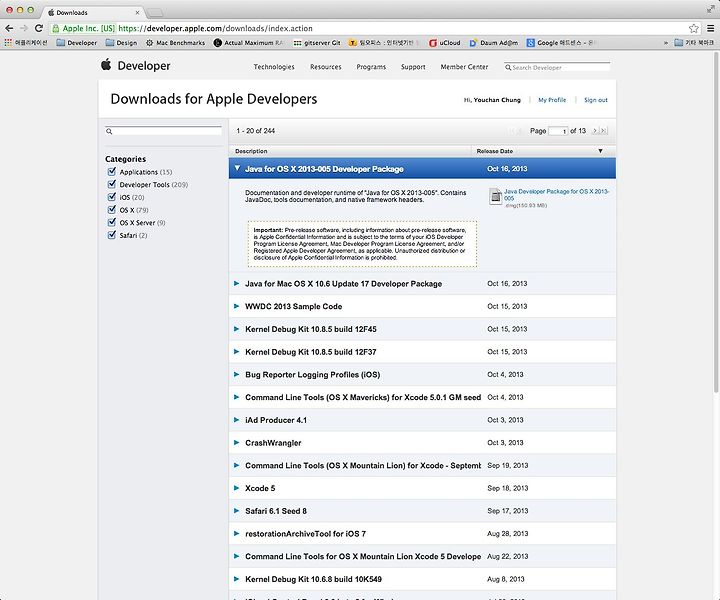Expand Bug Reporter Logging Profiles (iOS)
The image size is (720, 600).
(x=236, y=374)
